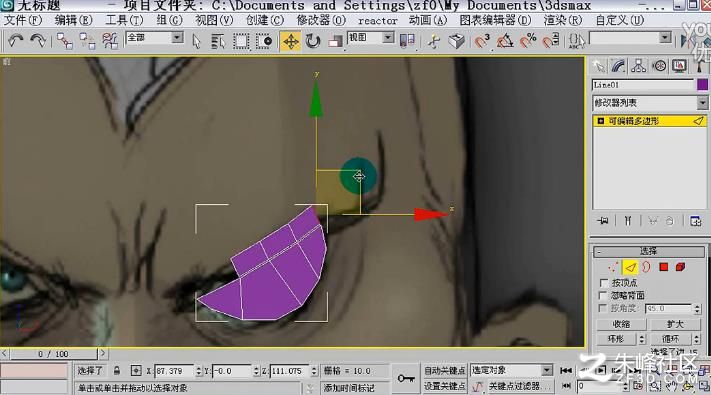Open the 修改器(O) menu
Viewport: 711px width, 395px height.
(x=321, y=20)
